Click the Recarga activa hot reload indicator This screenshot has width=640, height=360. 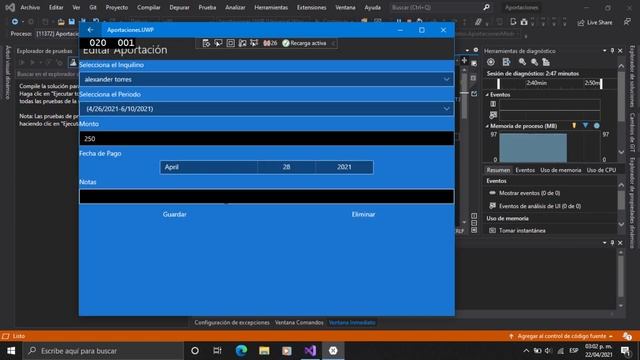[304, 43]
